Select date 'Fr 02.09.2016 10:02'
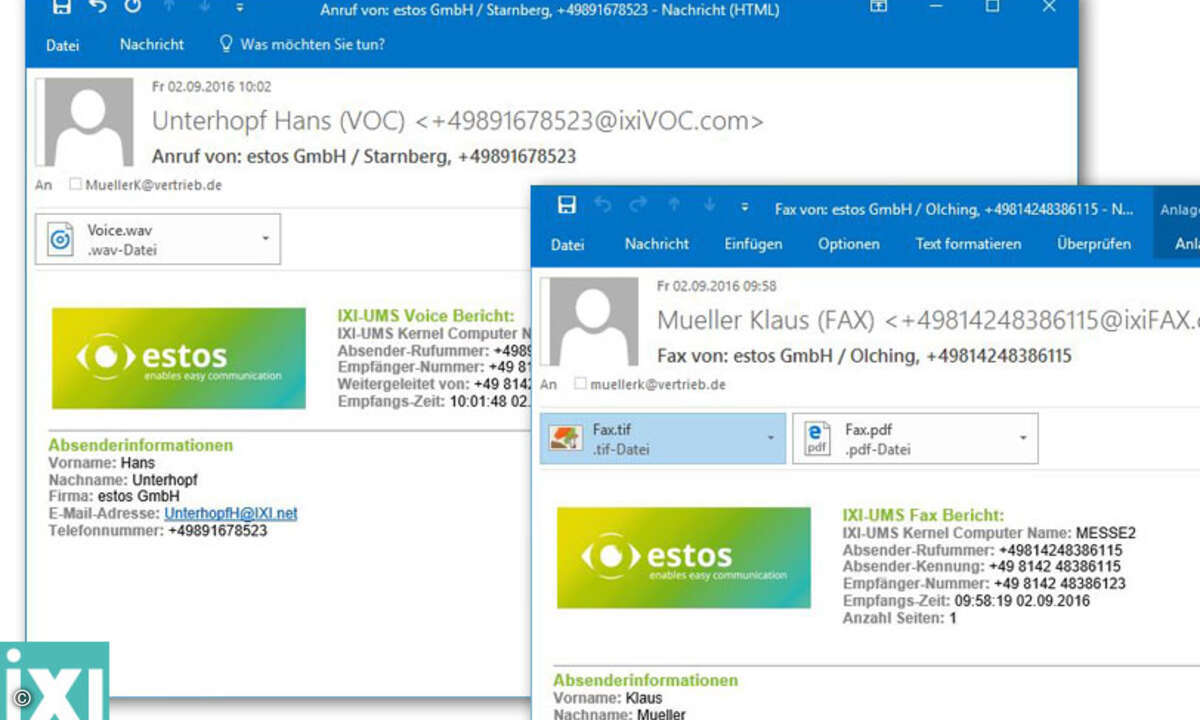 [x=211, y=87]
